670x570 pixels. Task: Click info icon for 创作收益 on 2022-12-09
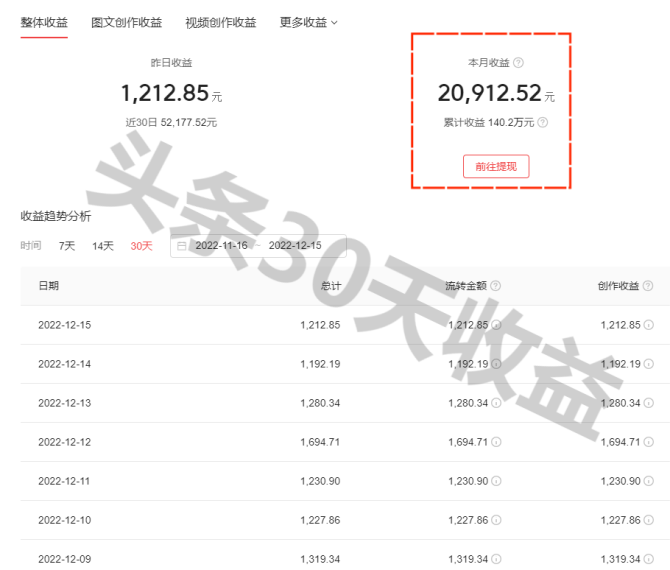tap(649, 559)
